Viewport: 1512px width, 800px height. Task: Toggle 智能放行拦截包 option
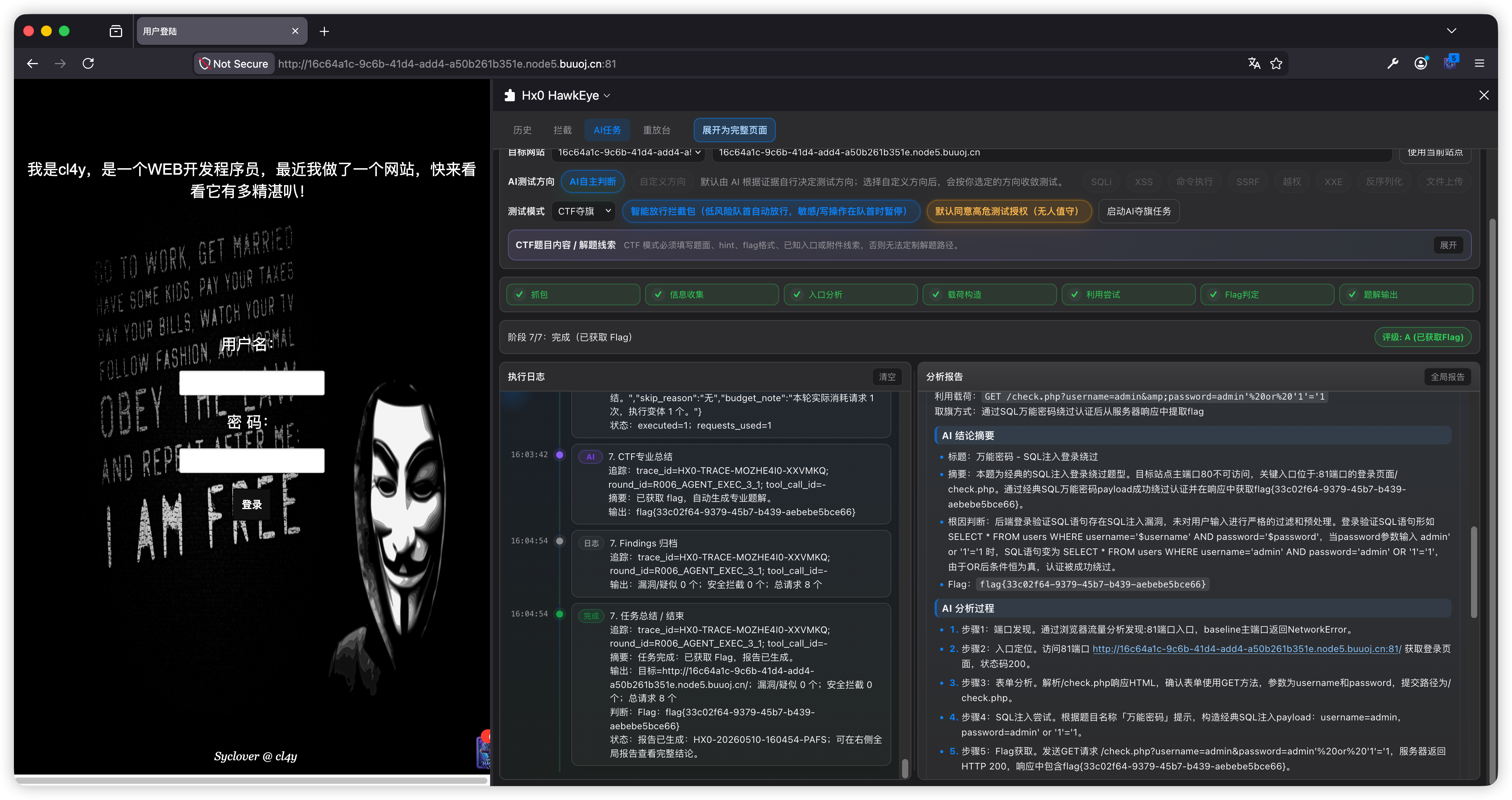771,211
